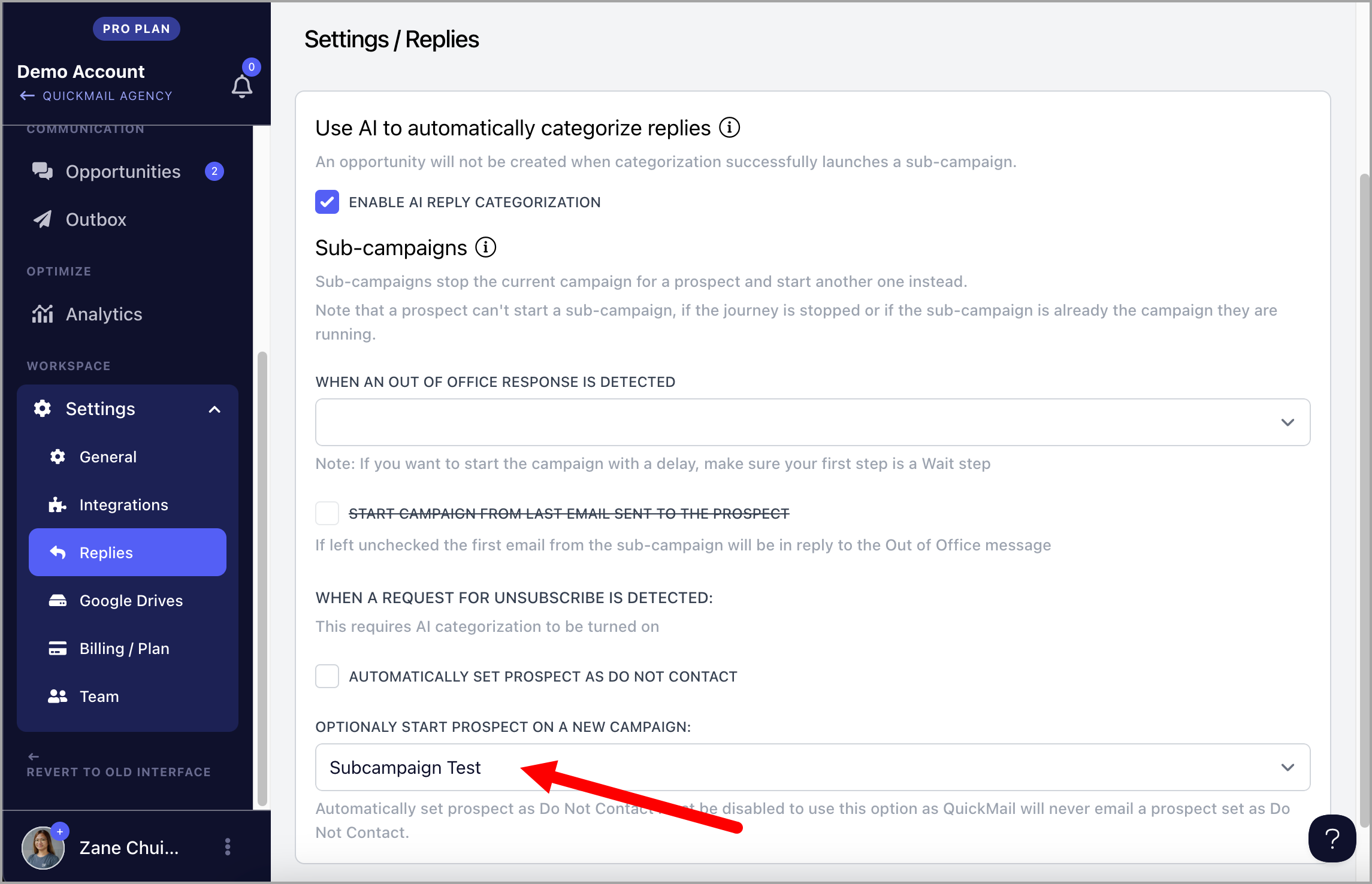1372x884 pixels.
Task: Collapse the Settings menu chevron
Action: click(x=214, y=410)
